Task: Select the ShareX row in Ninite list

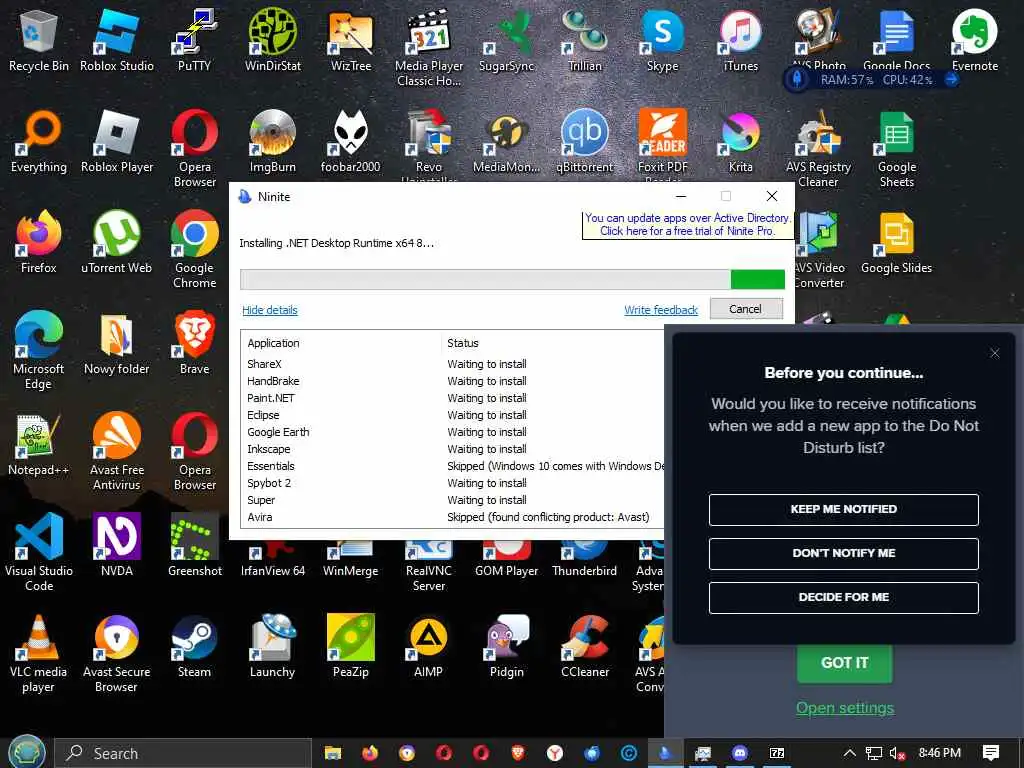Action: (x=453, y=364)
